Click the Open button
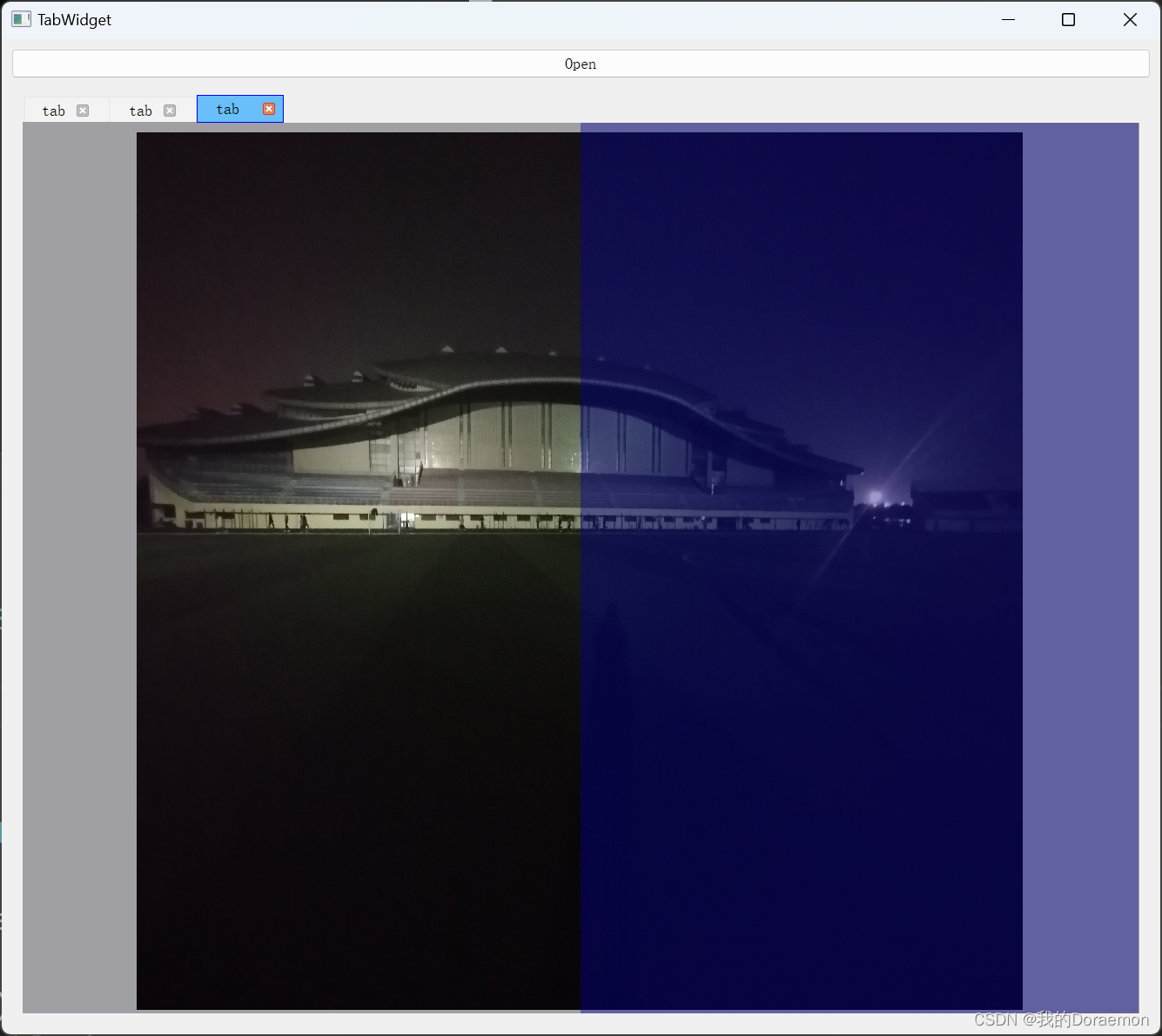This screenshot has width=1162, height=1036. (581, 64)
